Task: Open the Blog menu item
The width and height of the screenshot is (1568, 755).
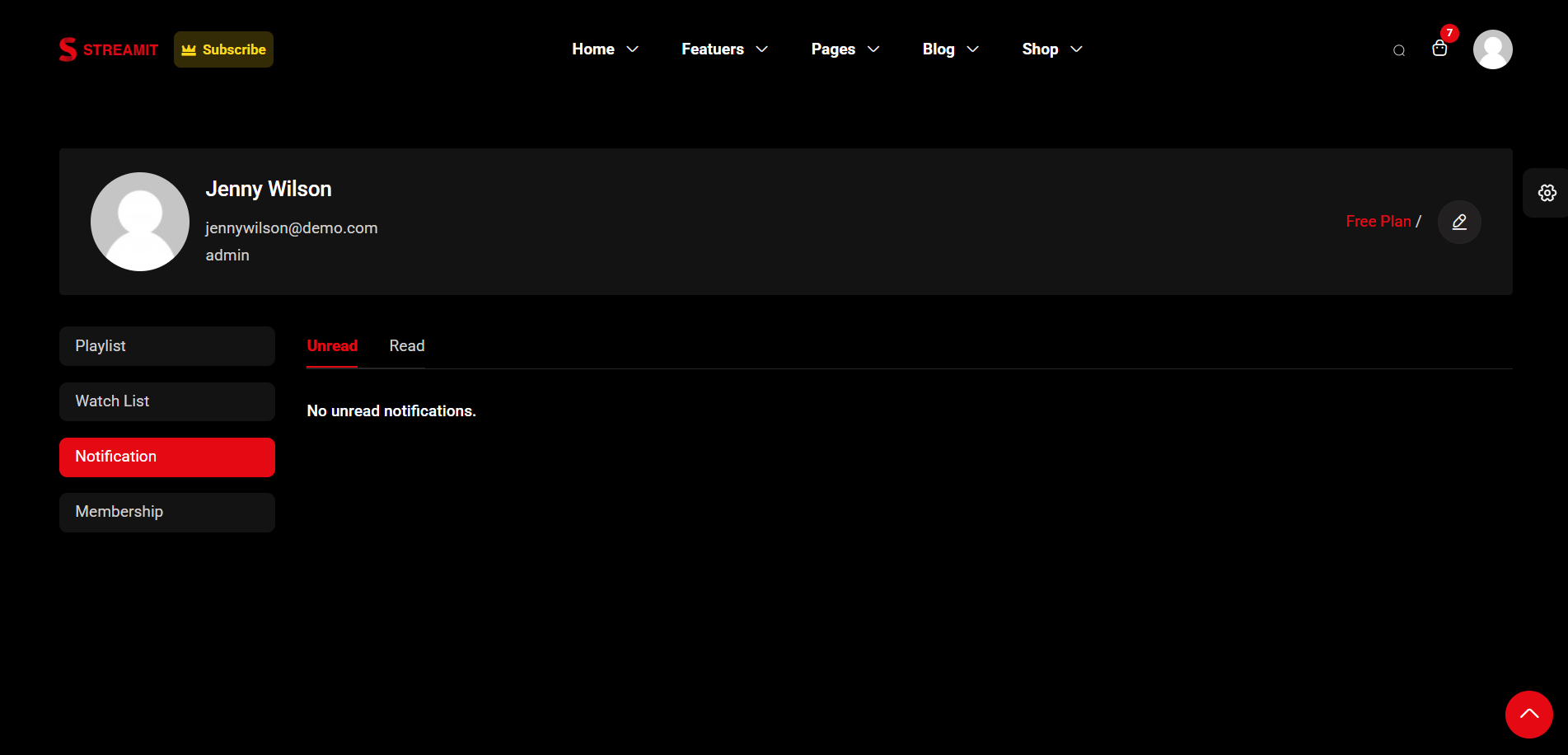Action: (938, 49)
